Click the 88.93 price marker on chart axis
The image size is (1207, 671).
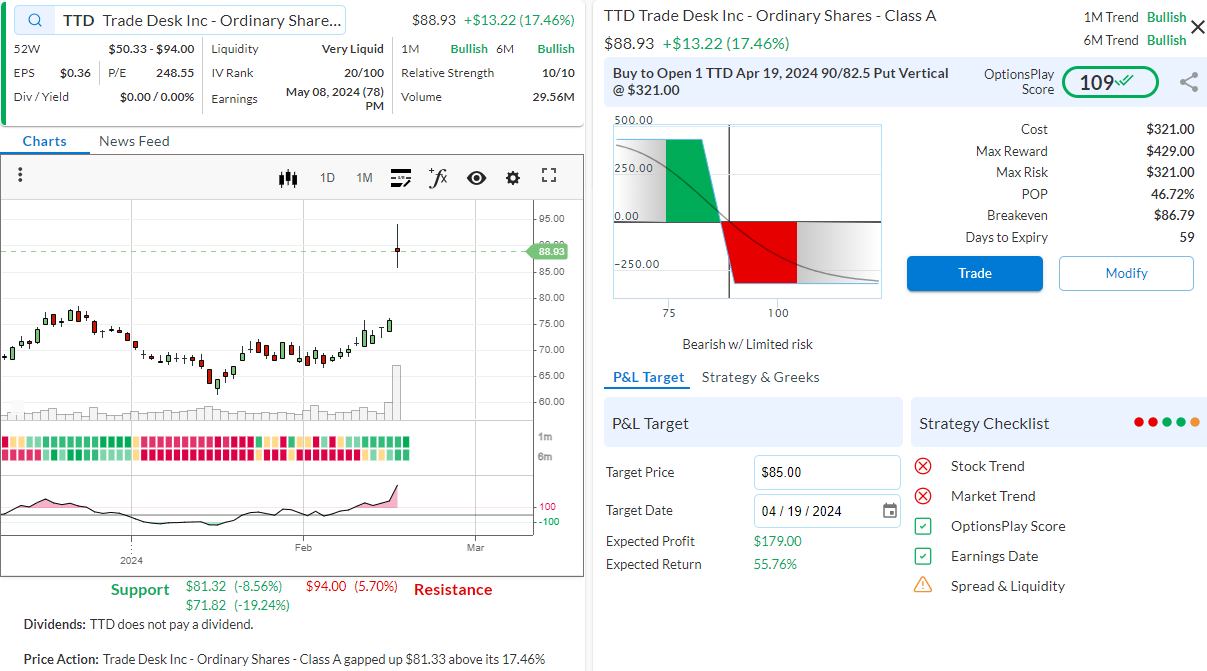(546, 251)
